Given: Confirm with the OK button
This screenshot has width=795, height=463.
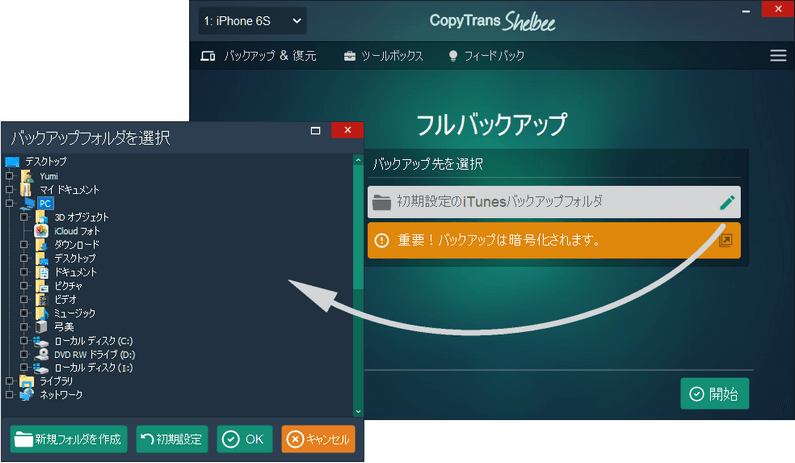Looking at the screenshot, I should pyautogui.click(x=244, y=439).
